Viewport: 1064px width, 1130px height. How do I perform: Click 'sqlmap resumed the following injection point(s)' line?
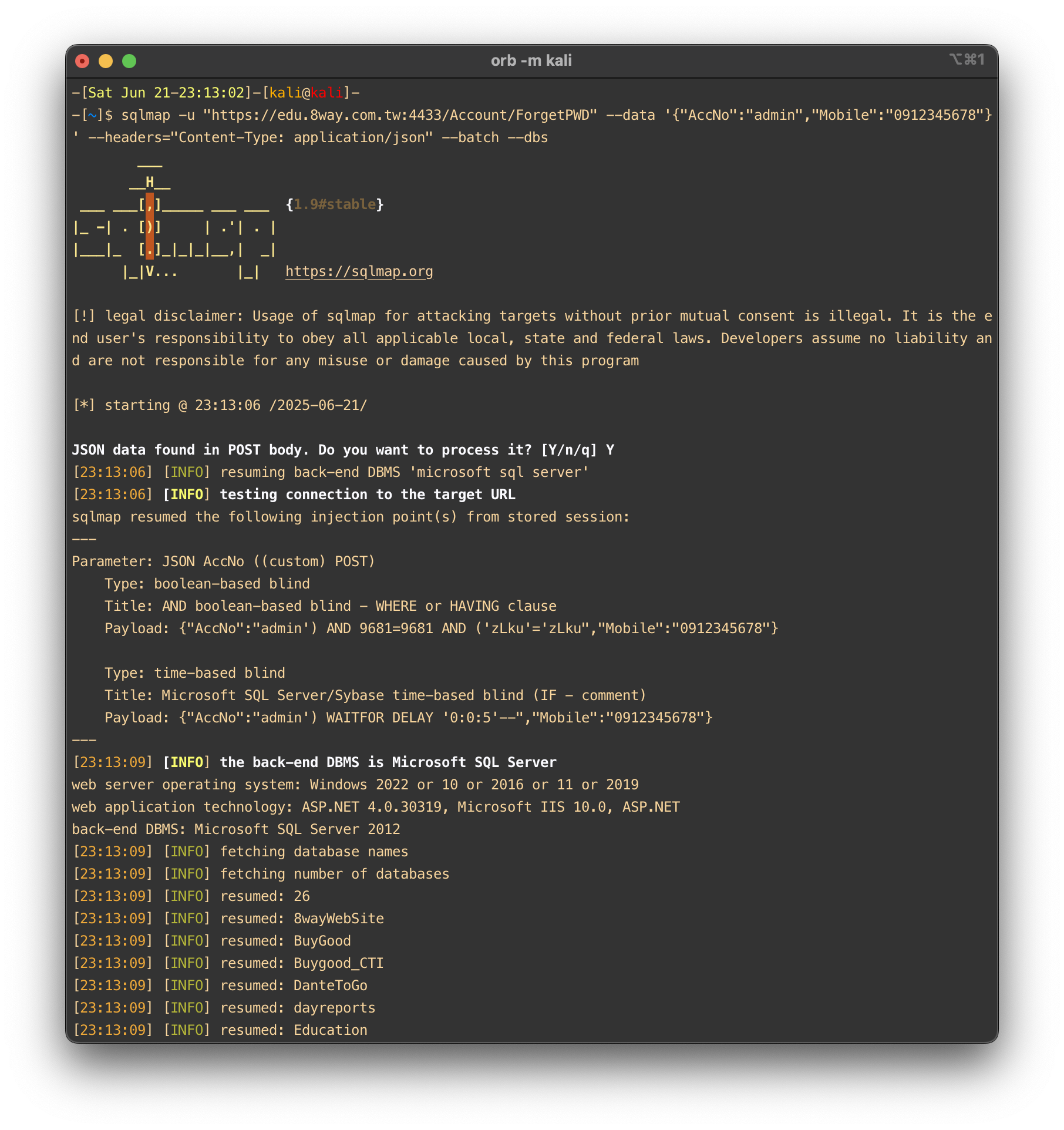click(351, 517)
